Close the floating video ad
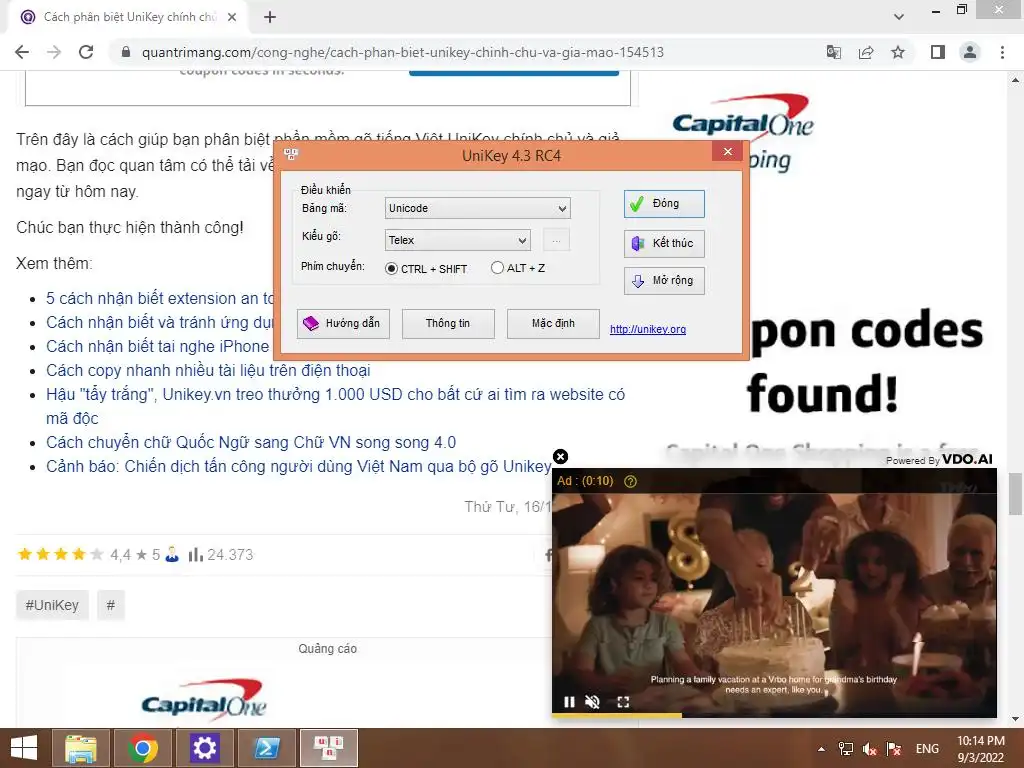The width and height of the screenshot is (1024, 768). tap(560, 456)
